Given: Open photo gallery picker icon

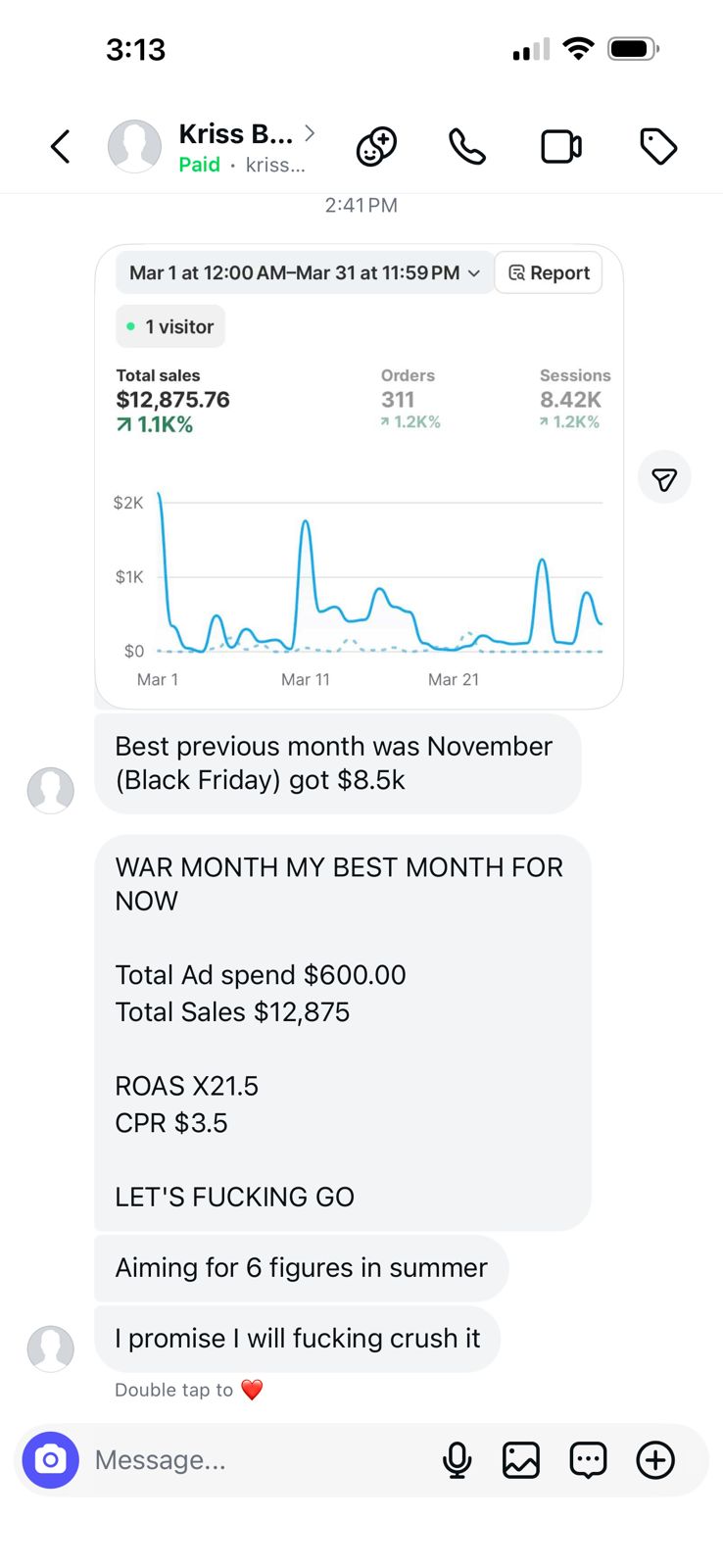Looking at the screenshot, I should [521, 1460].
